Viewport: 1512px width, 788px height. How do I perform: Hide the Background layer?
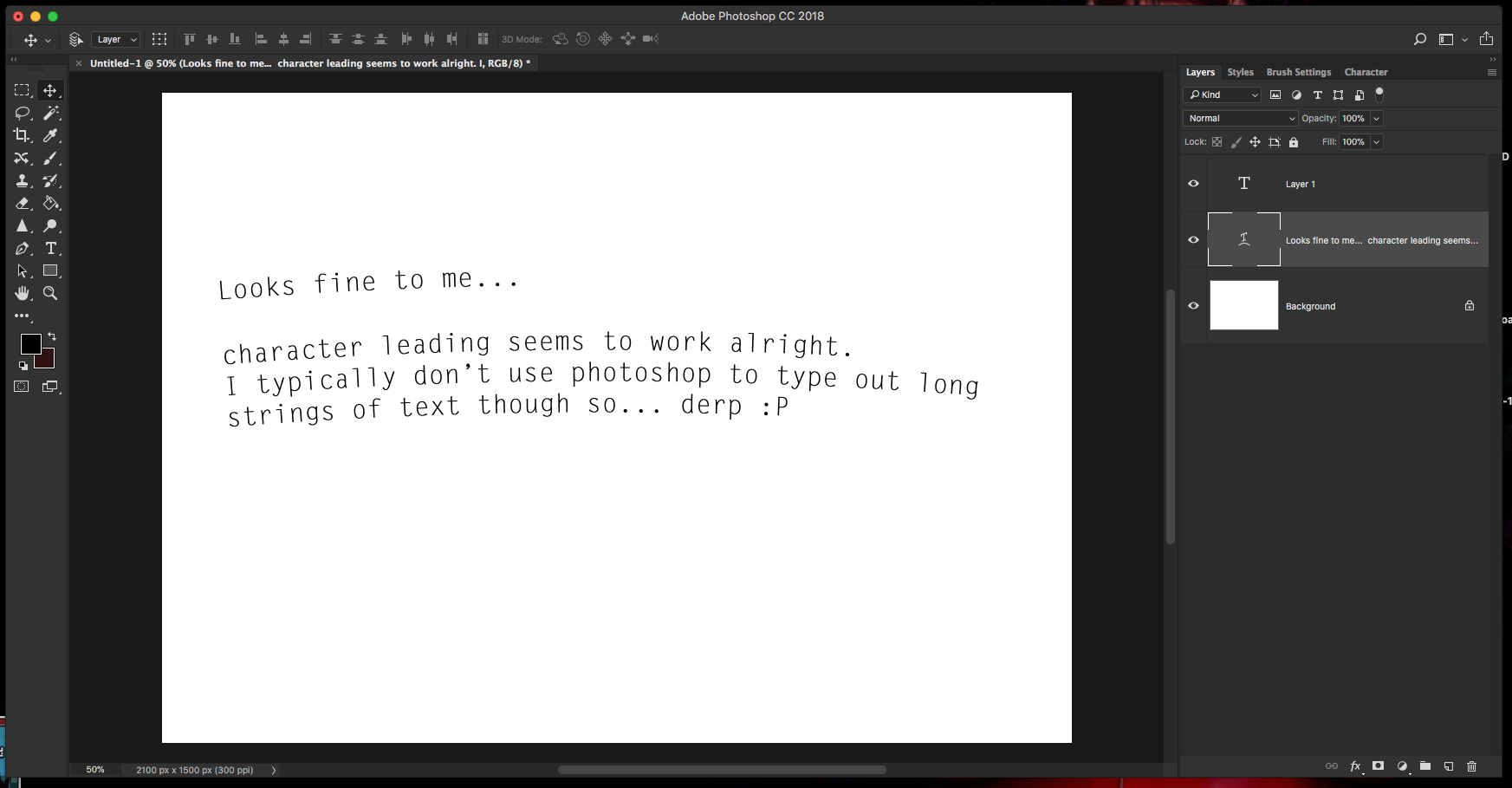click(x=1193, y=306)
